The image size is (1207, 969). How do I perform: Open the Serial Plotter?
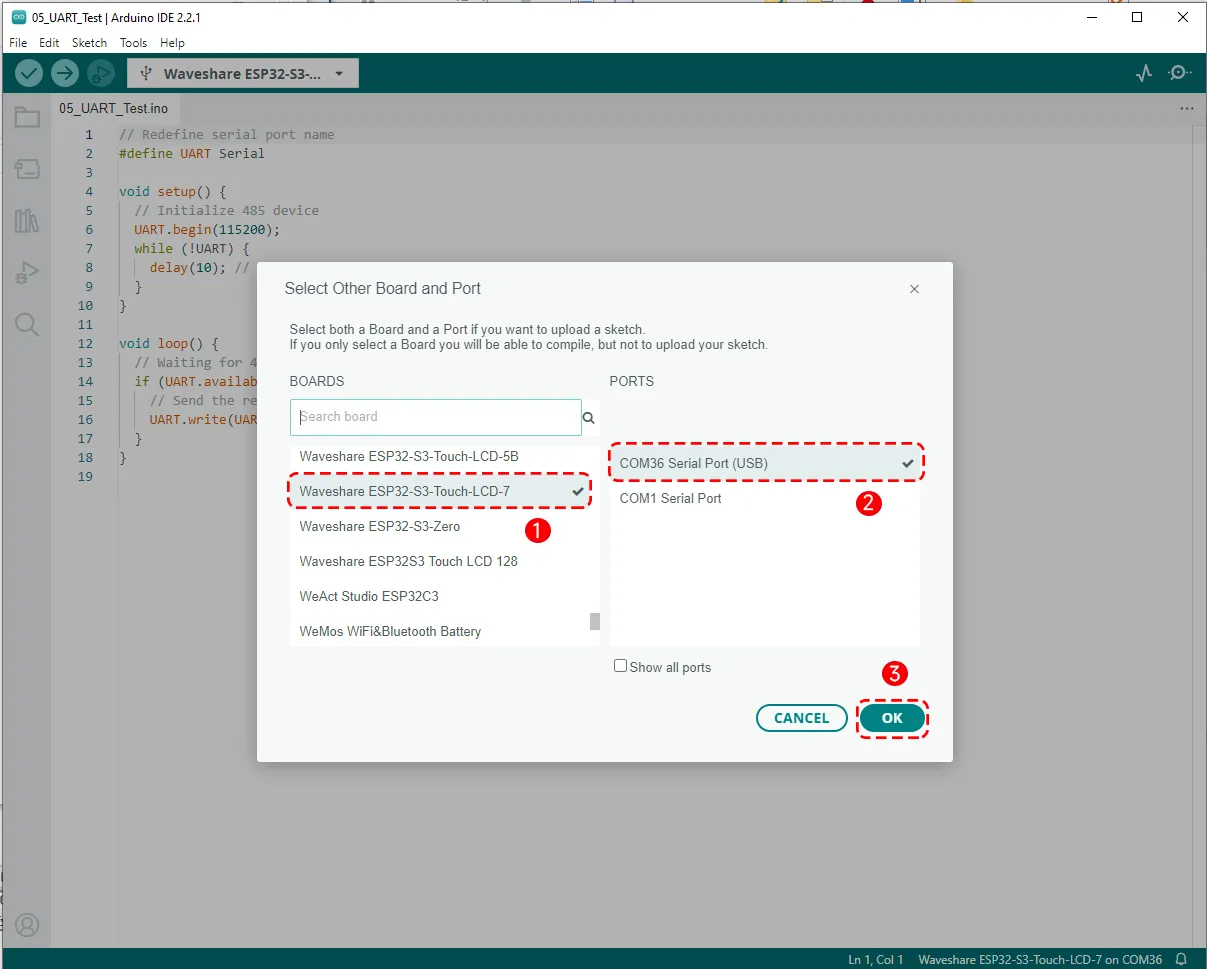coord(1144,73)
